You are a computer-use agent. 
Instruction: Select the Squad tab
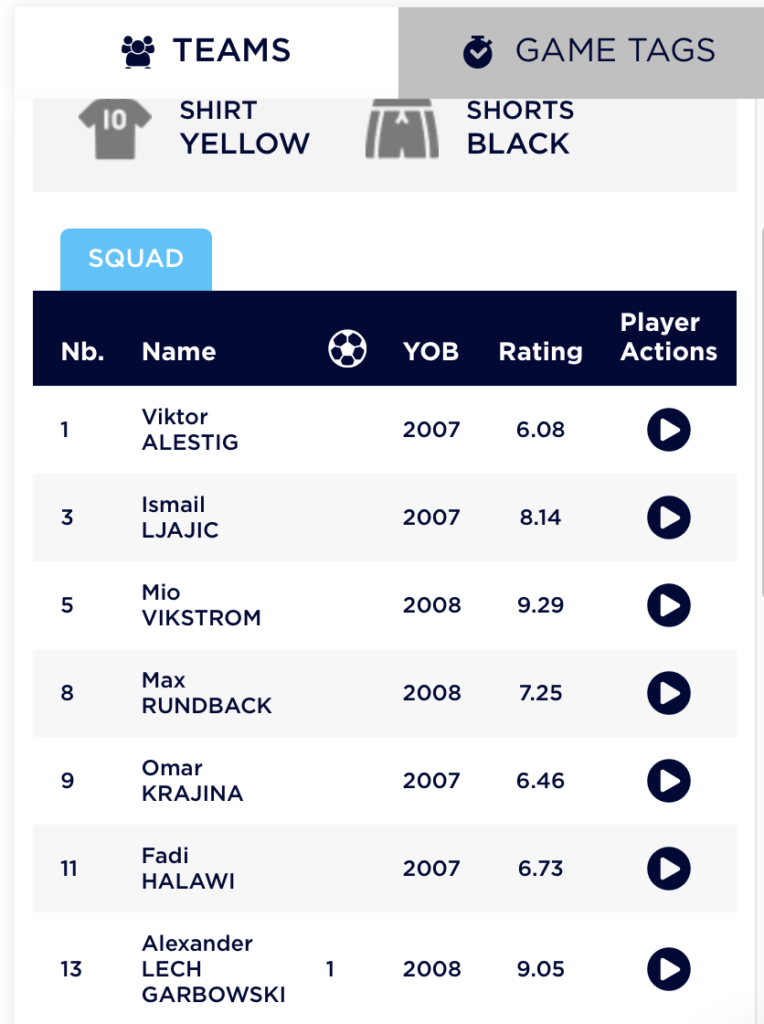coord(136,259)
